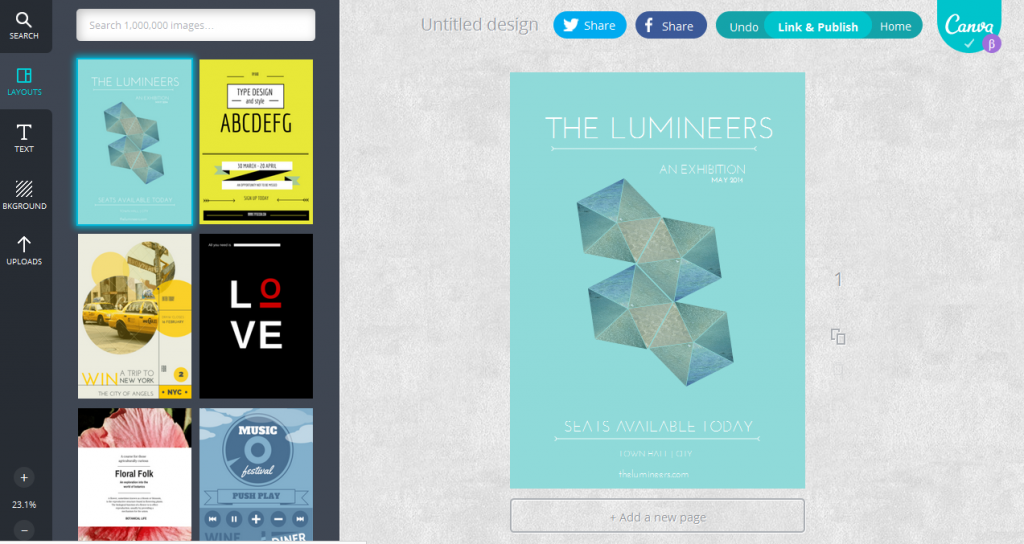1024x544 pixels.
Task: Zoom out with the minus icon
Action: tap(24, 530)
